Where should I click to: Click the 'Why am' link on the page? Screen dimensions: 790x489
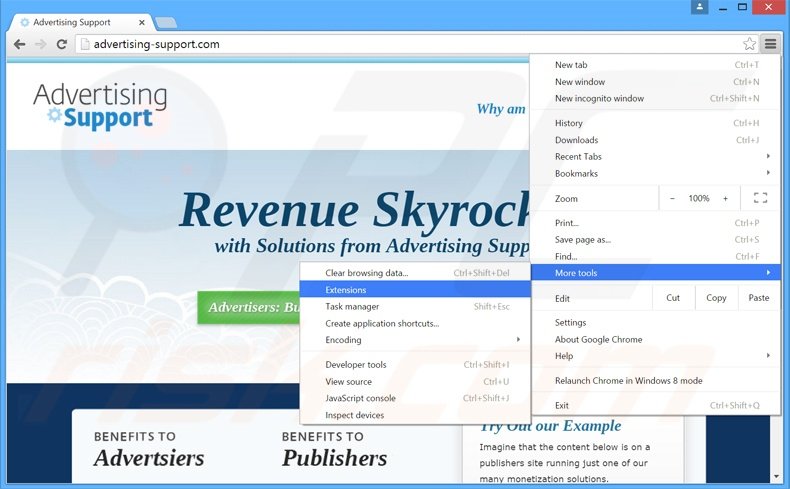(501, 109)
